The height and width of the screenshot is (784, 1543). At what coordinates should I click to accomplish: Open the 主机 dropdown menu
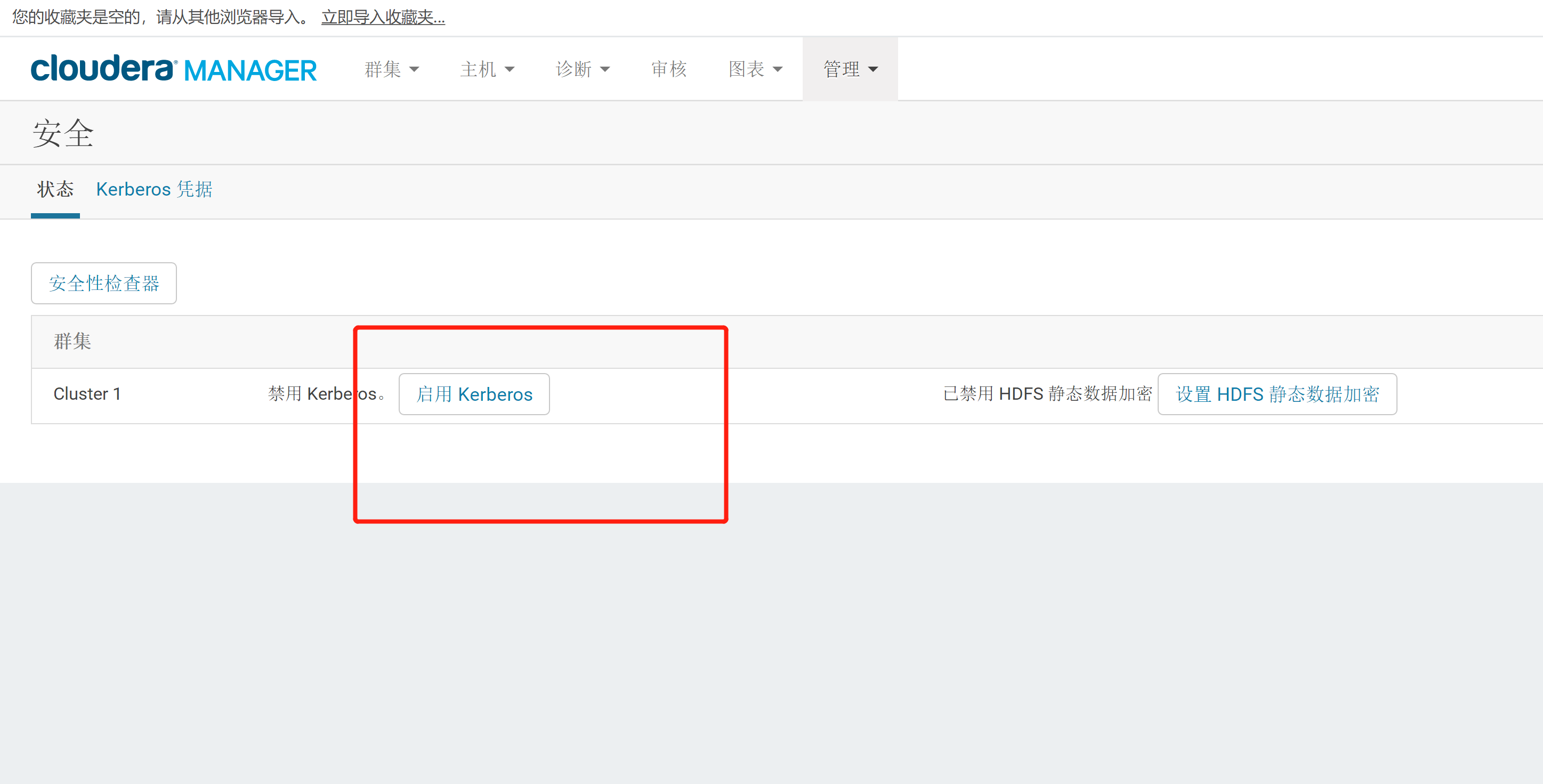(488, 69)
